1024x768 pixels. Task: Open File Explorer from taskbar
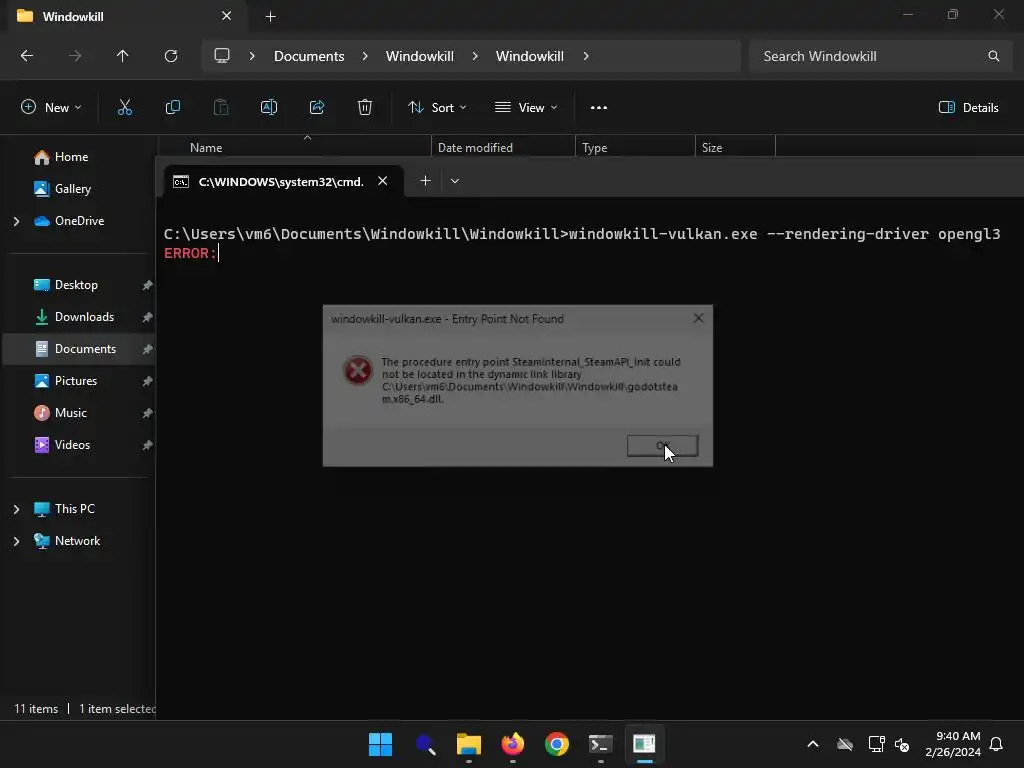(x=468, y=744)
